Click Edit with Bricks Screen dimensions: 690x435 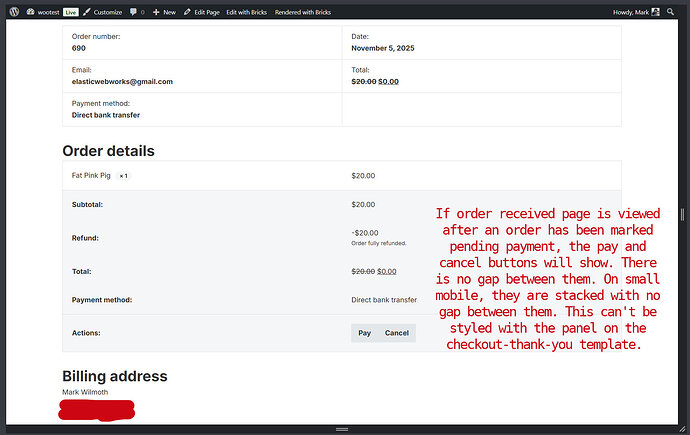point(246,12)
